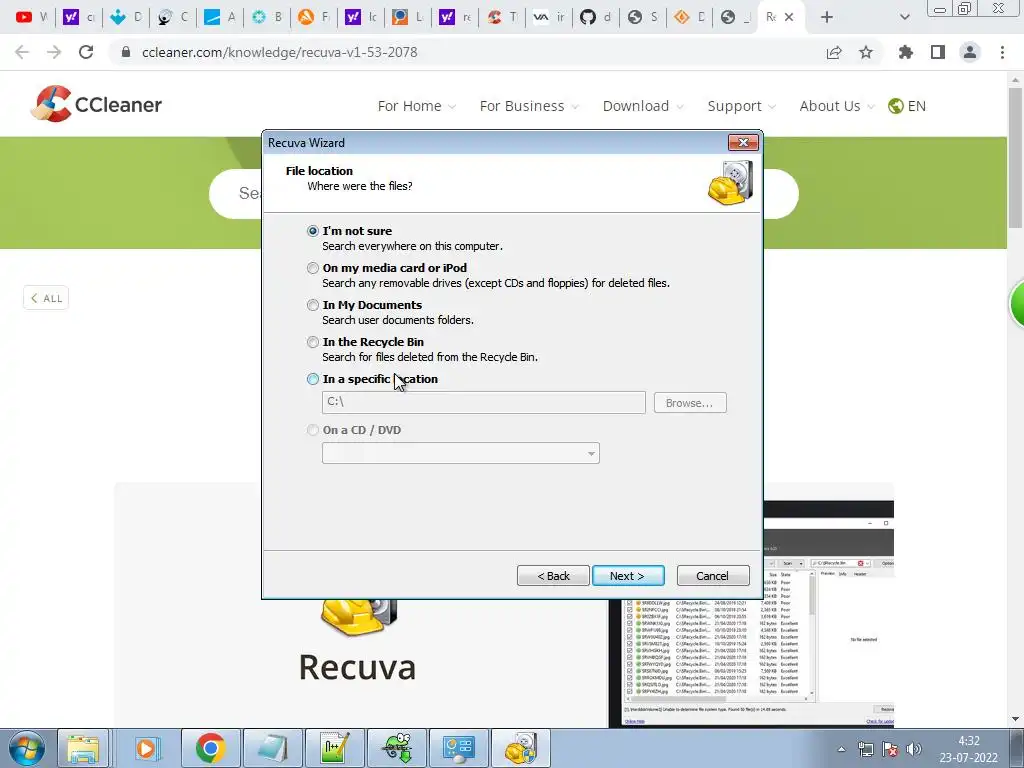Reload the page in Chrome
This screenshot has height=768, width=1024.
pyautogui.click(x=86, y=52)
